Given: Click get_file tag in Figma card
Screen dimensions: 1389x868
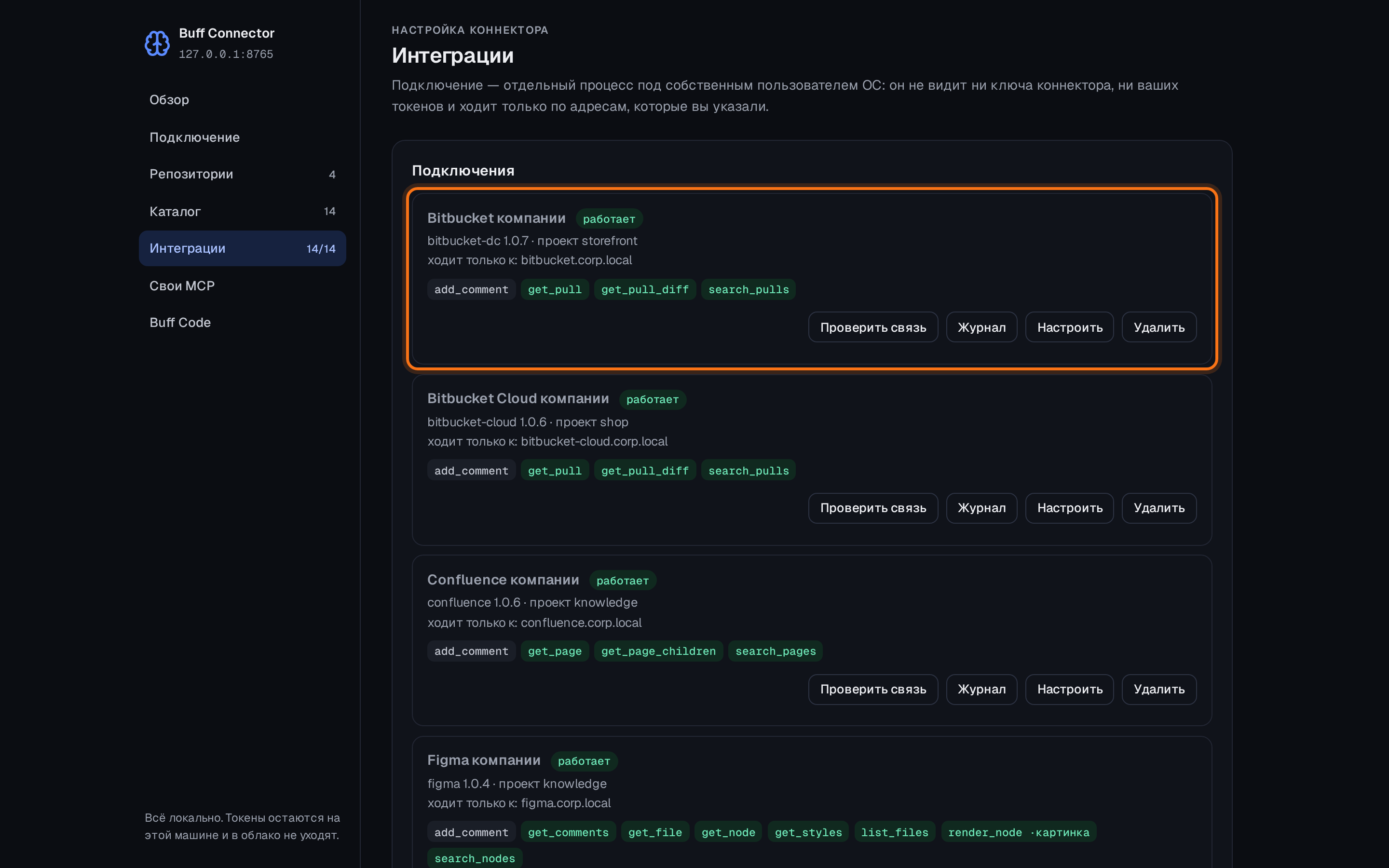Looking at the screenshot, I should coord(655,832).
